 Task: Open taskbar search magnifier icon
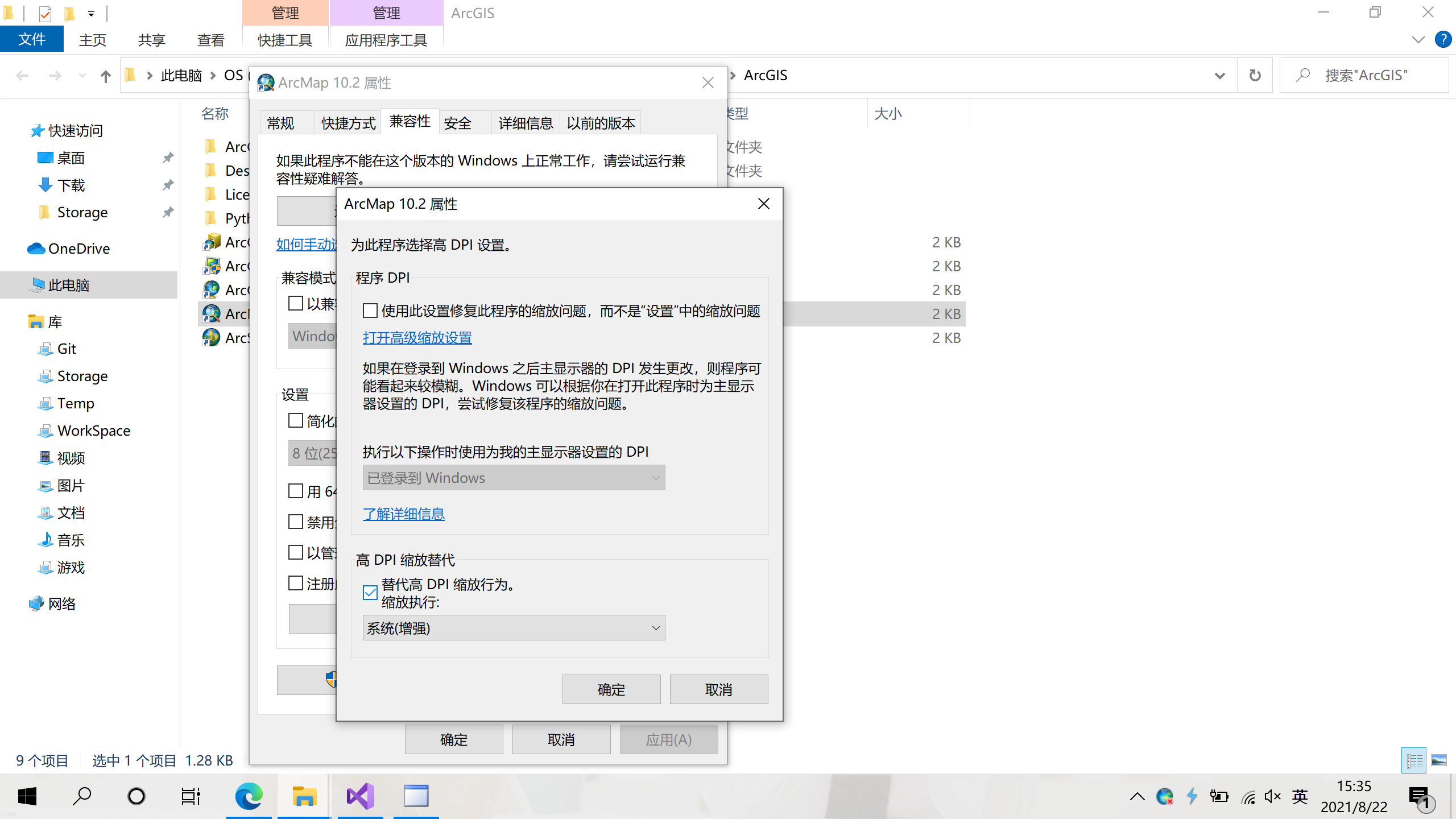tap(82, 796)
